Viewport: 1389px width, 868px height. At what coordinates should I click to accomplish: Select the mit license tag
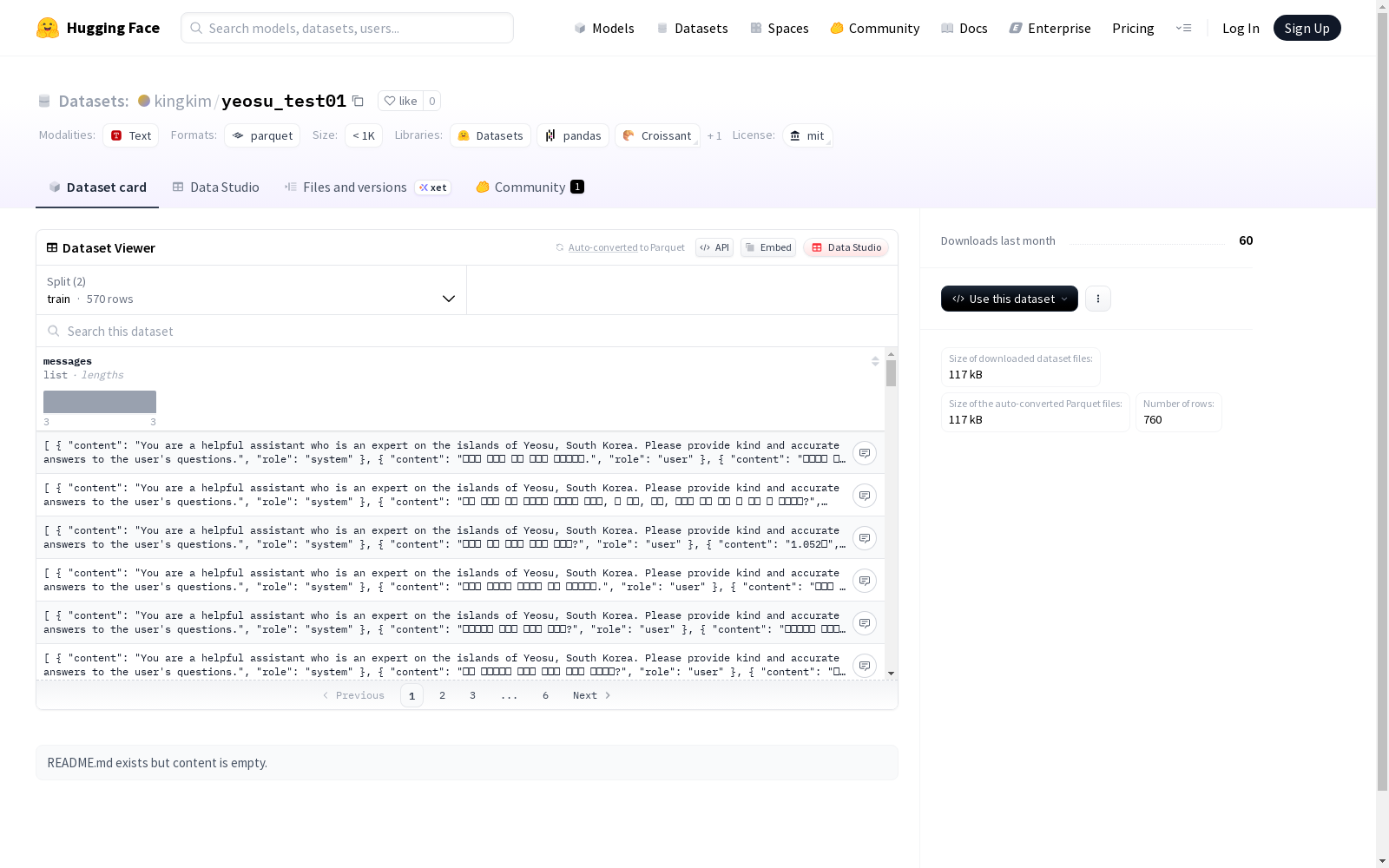click(807, 135)
